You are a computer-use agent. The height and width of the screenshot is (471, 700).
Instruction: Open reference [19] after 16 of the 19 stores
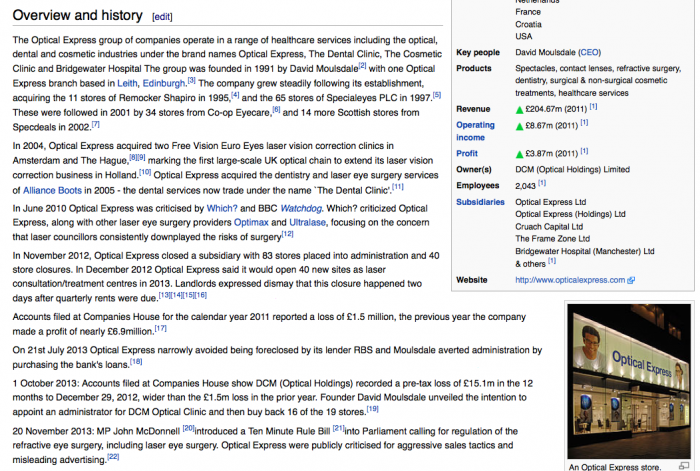click(x=372, y=409)
